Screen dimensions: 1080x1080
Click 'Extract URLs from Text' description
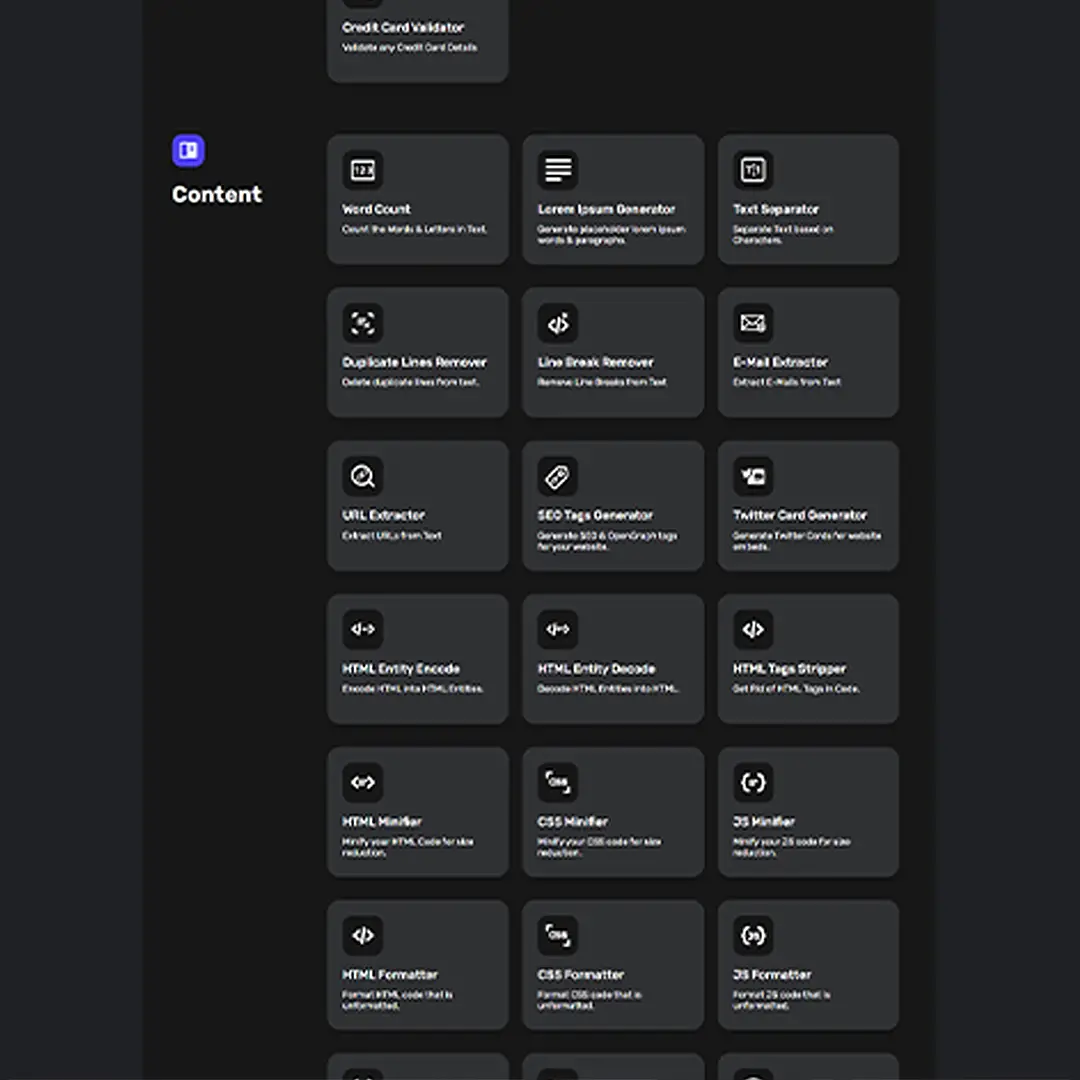[392, 535]
